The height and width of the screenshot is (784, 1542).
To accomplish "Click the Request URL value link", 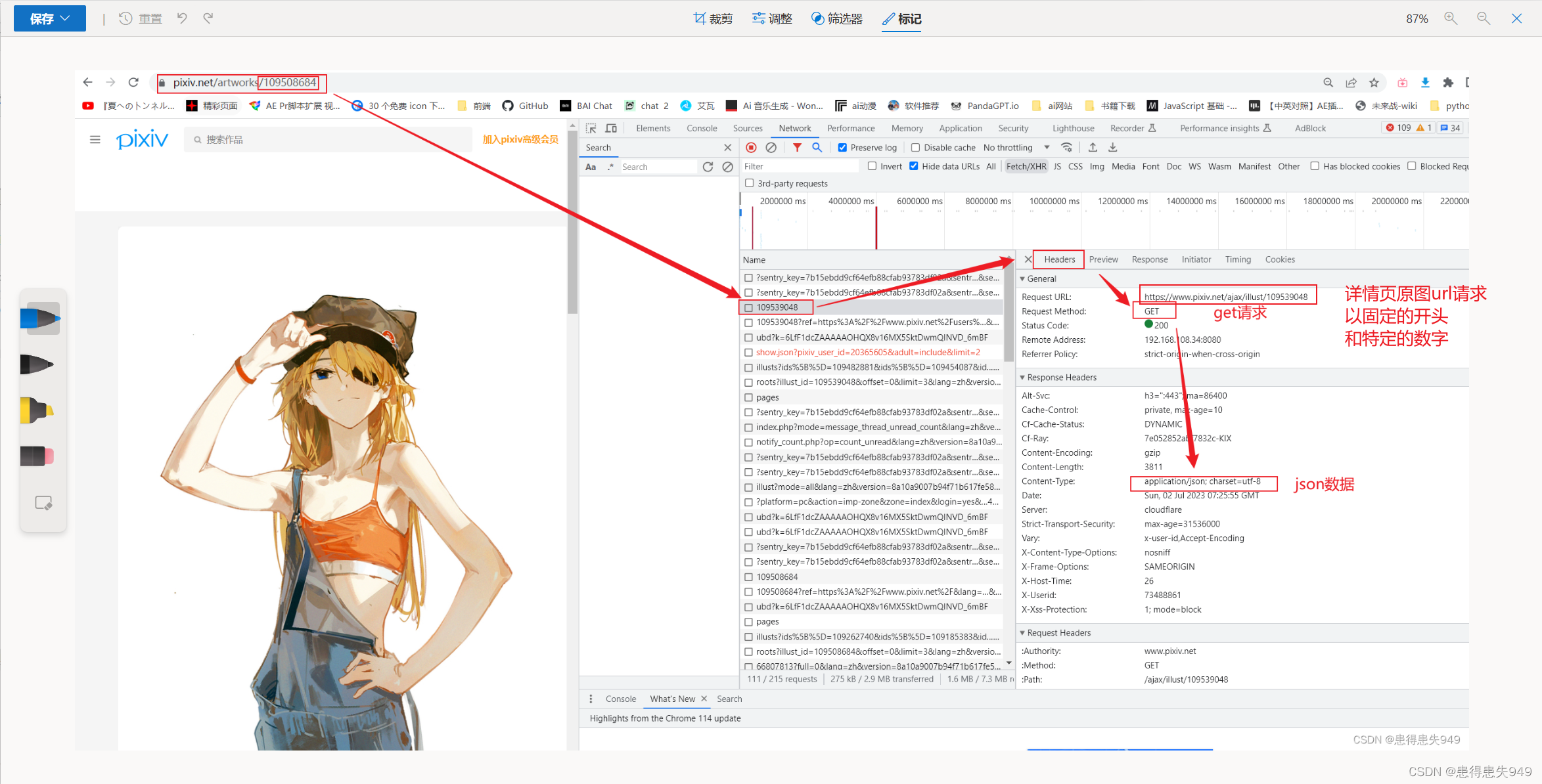I will 1226,297.
